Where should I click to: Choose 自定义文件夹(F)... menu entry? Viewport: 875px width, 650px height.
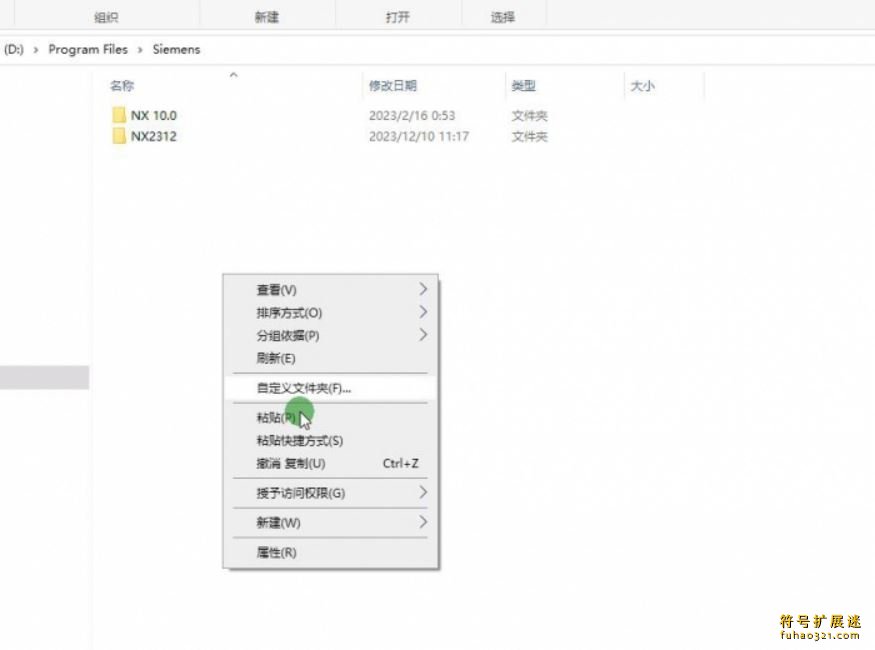[304, 388]
